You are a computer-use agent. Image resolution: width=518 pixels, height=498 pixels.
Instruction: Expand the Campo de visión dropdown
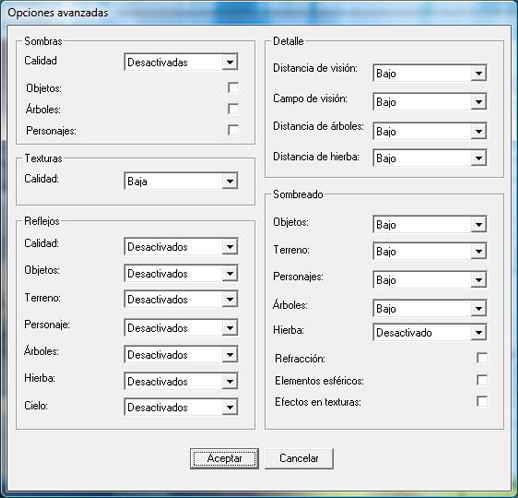430,102
